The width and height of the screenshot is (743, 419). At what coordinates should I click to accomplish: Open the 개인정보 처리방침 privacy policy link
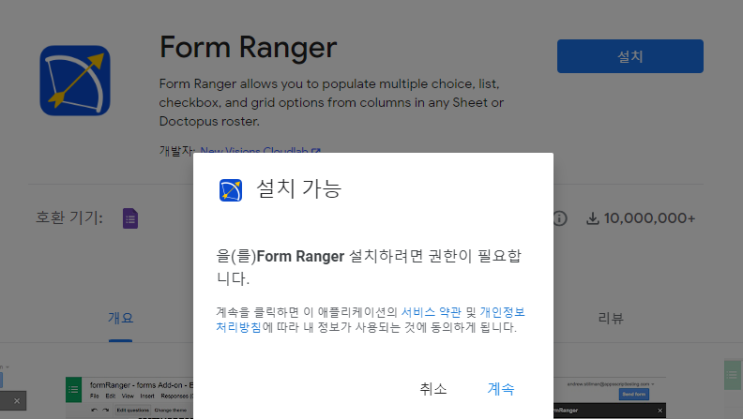coord(371,319)
